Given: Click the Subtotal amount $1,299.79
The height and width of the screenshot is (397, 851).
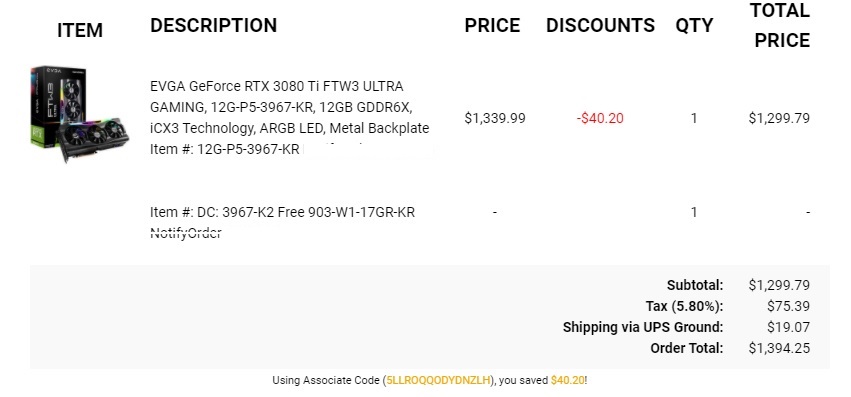Looking at the screenshot, I should pos(779,285).
